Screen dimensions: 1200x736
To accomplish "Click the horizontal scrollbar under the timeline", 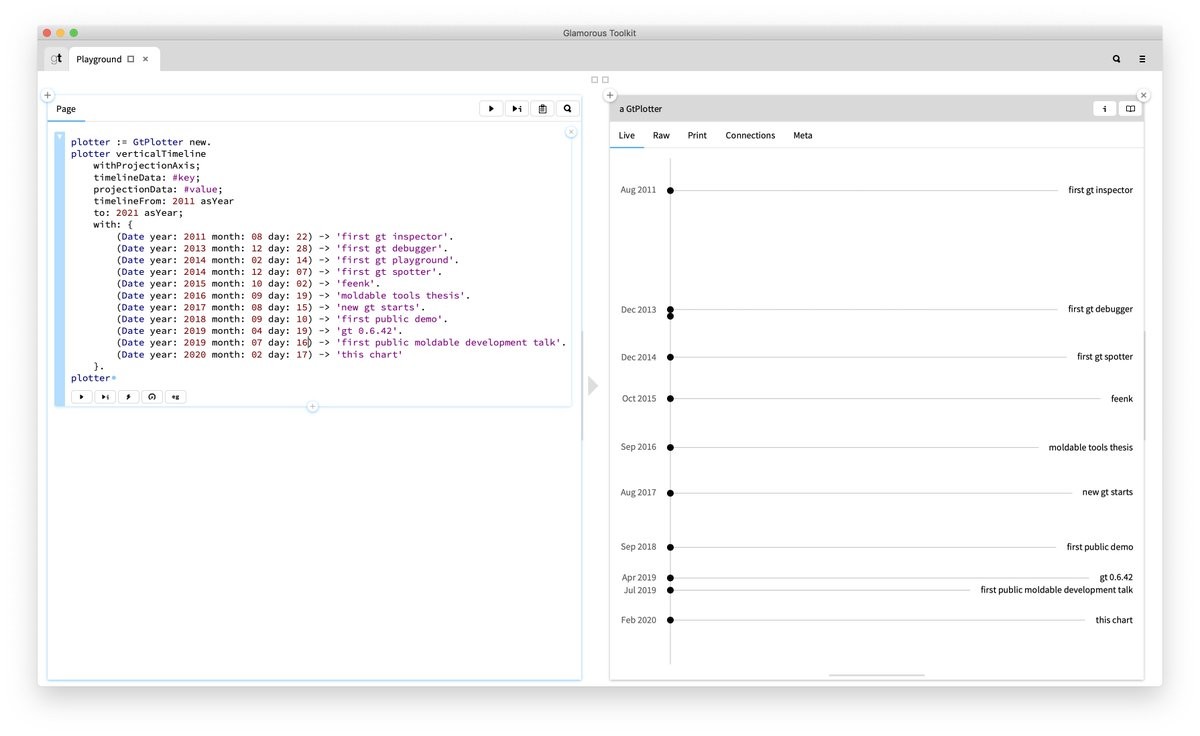I will click(876, 676).
